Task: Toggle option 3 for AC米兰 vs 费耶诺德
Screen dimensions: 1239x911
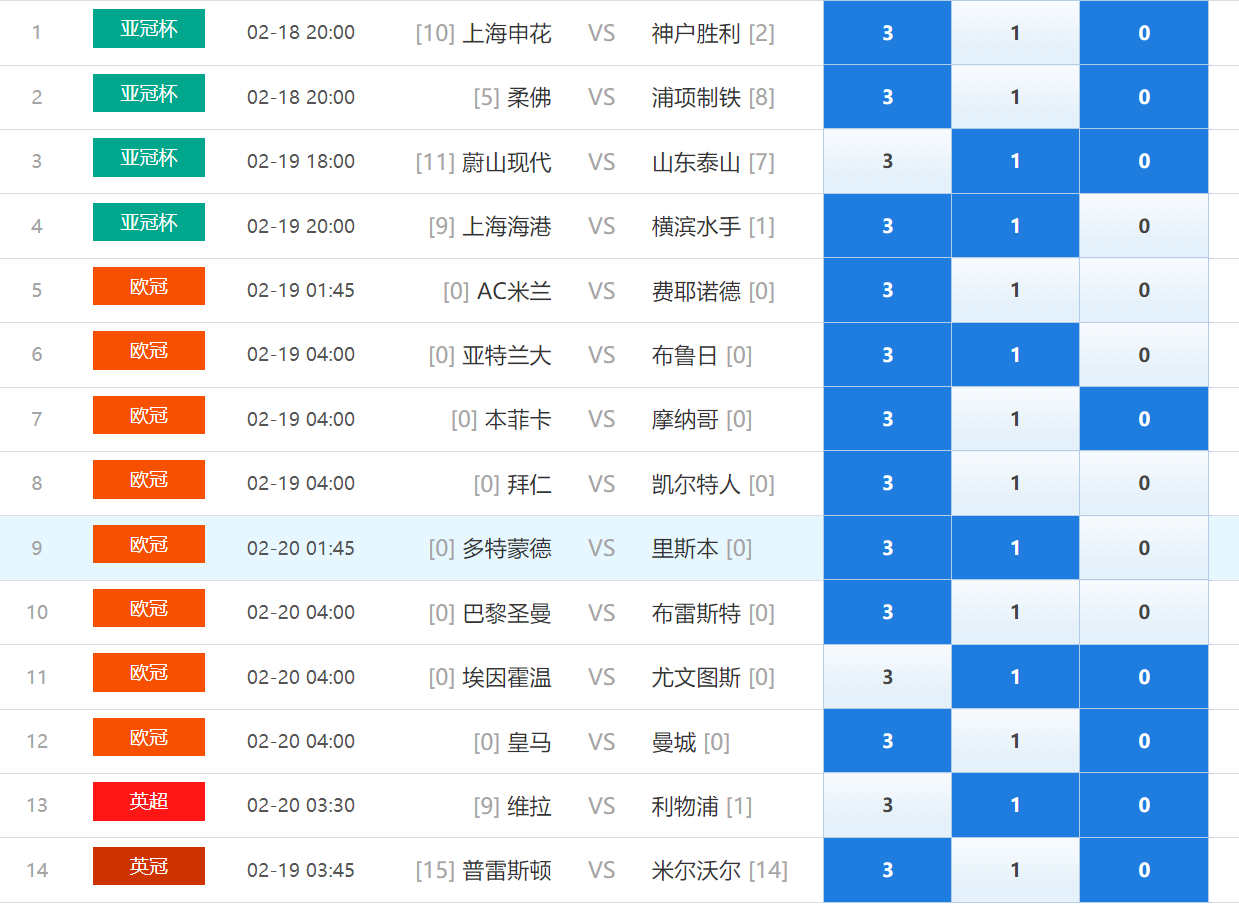Action: point(887,290)
